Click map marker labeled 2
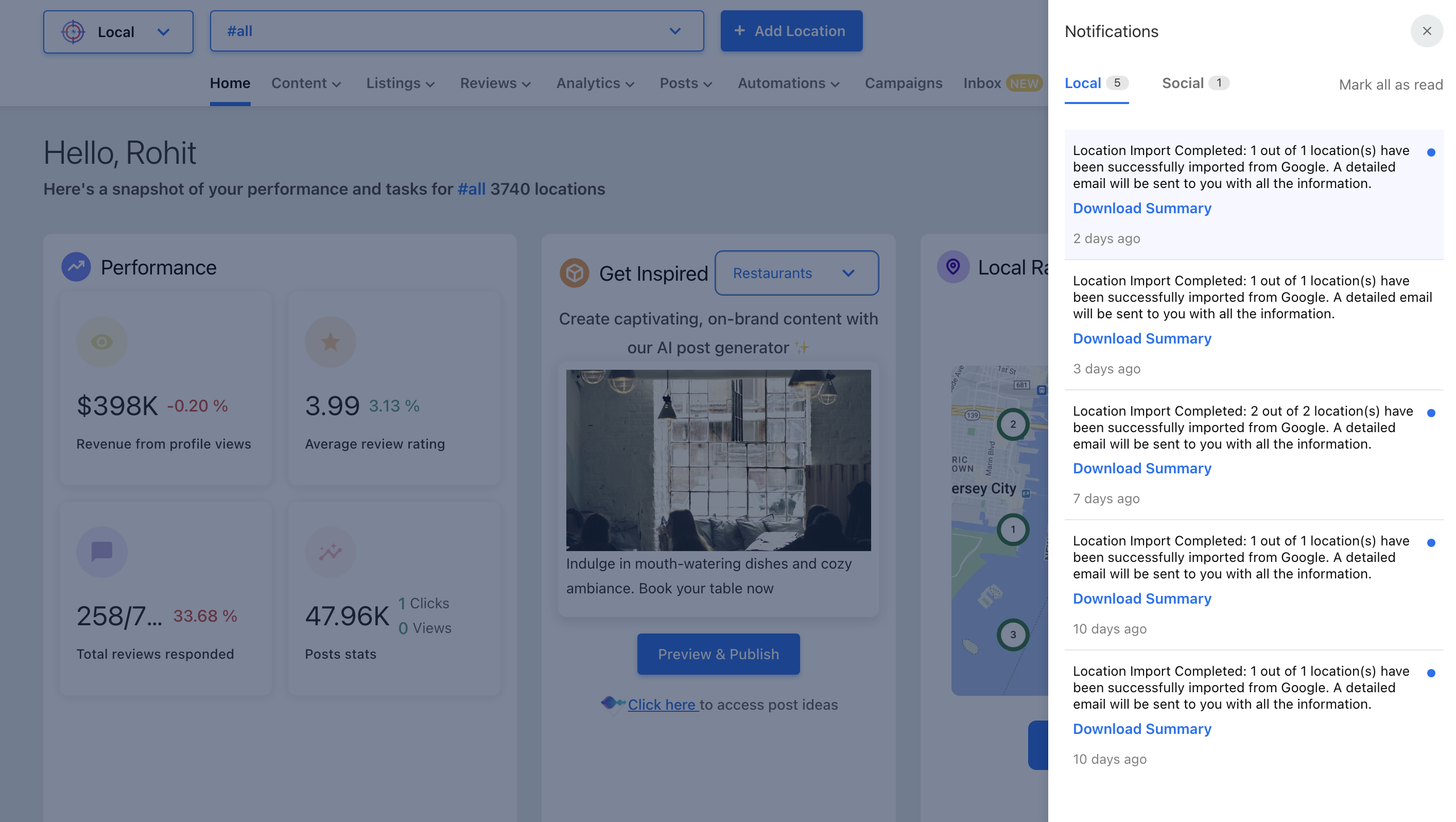 pyautogui.click(x=1013, y=424)
